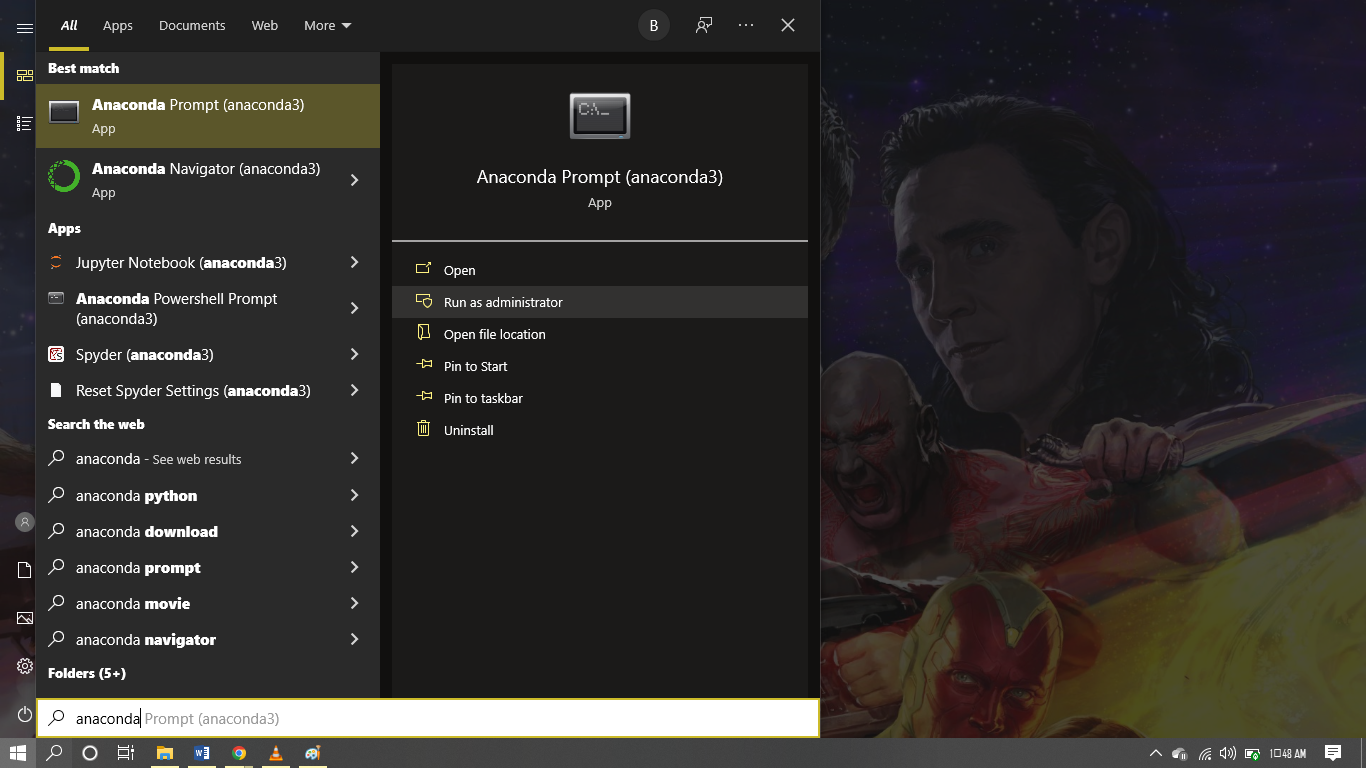Click the taskbar search magnifier icon

54,753
